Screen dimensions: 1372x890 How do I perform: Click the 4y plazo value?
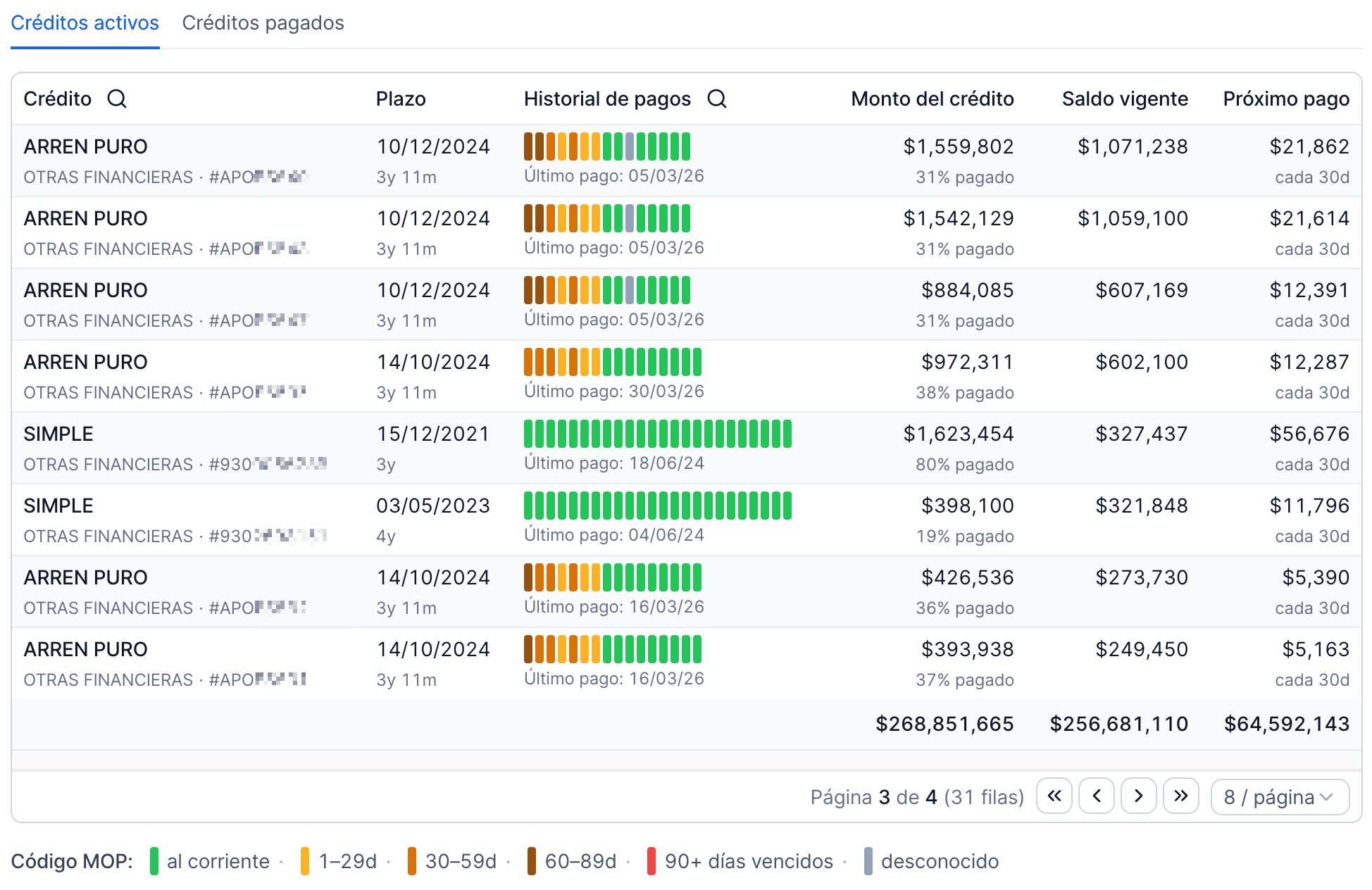(386, 537)
